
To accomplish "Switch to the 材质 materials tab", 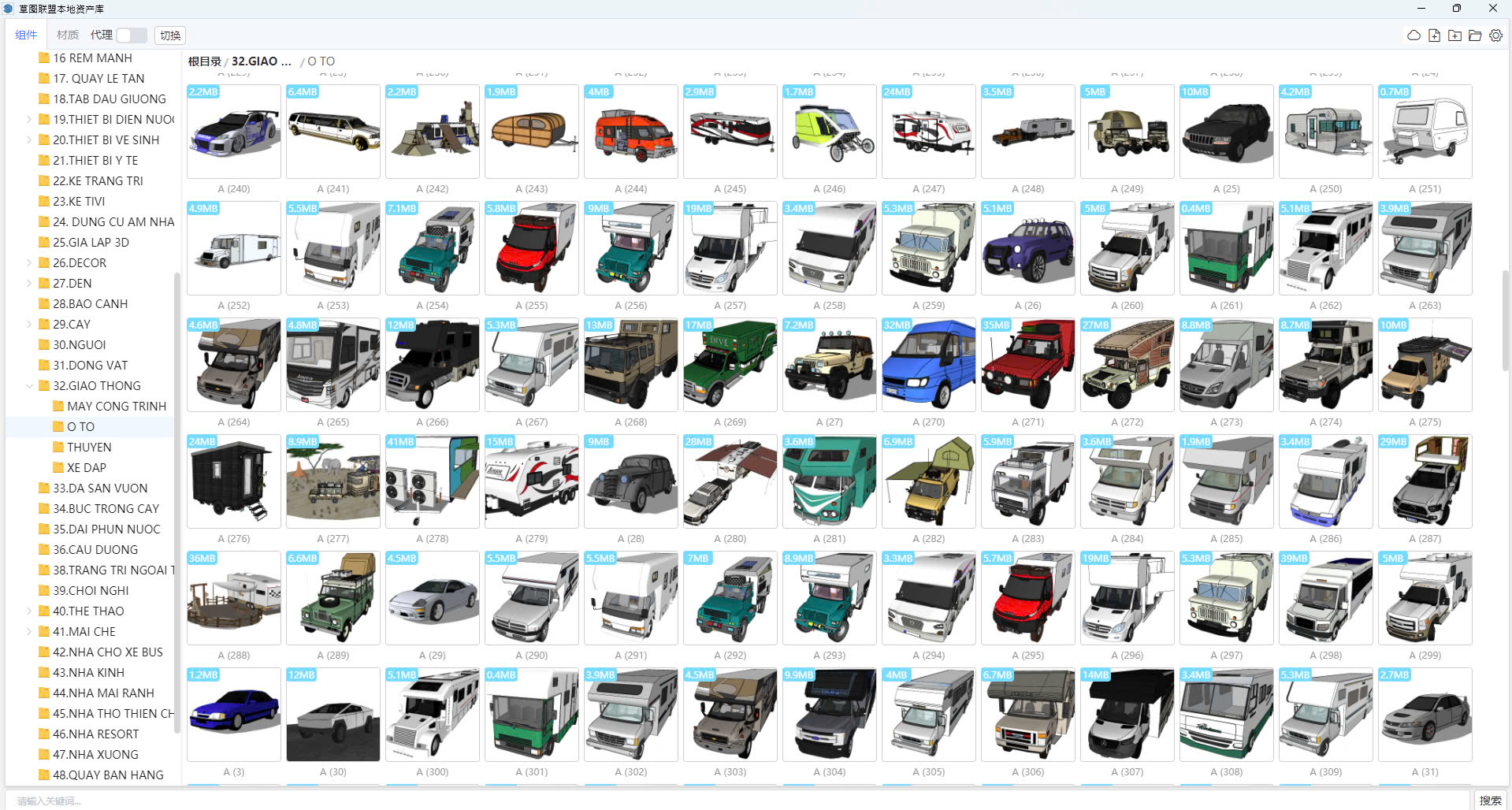I will pos(68,35).
